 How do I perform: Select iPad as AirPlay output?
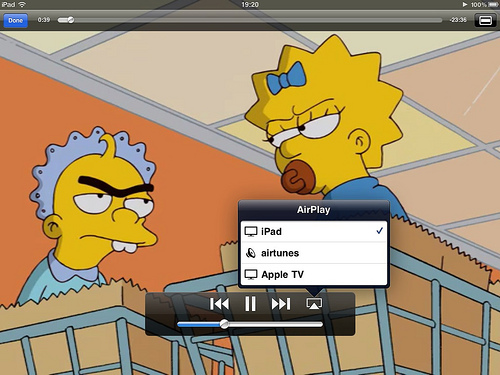click(314, 231)
